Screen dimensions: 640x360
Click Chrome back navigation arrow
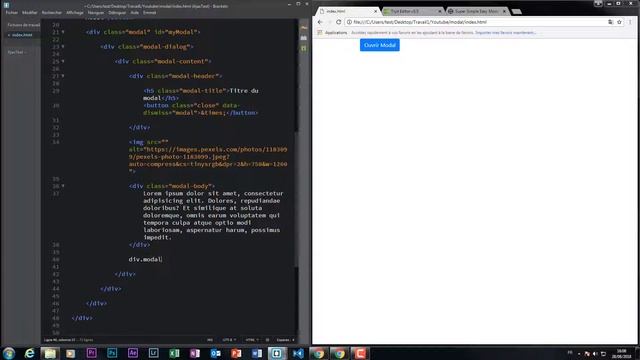click(x=320, y=22)
